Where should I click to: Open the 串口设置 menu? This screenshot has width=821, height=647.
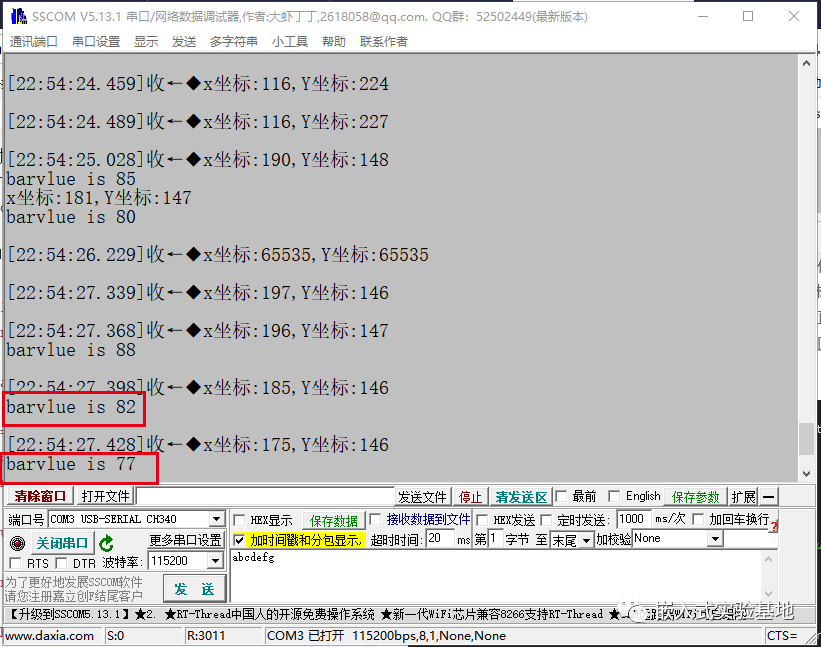point(96,41)
